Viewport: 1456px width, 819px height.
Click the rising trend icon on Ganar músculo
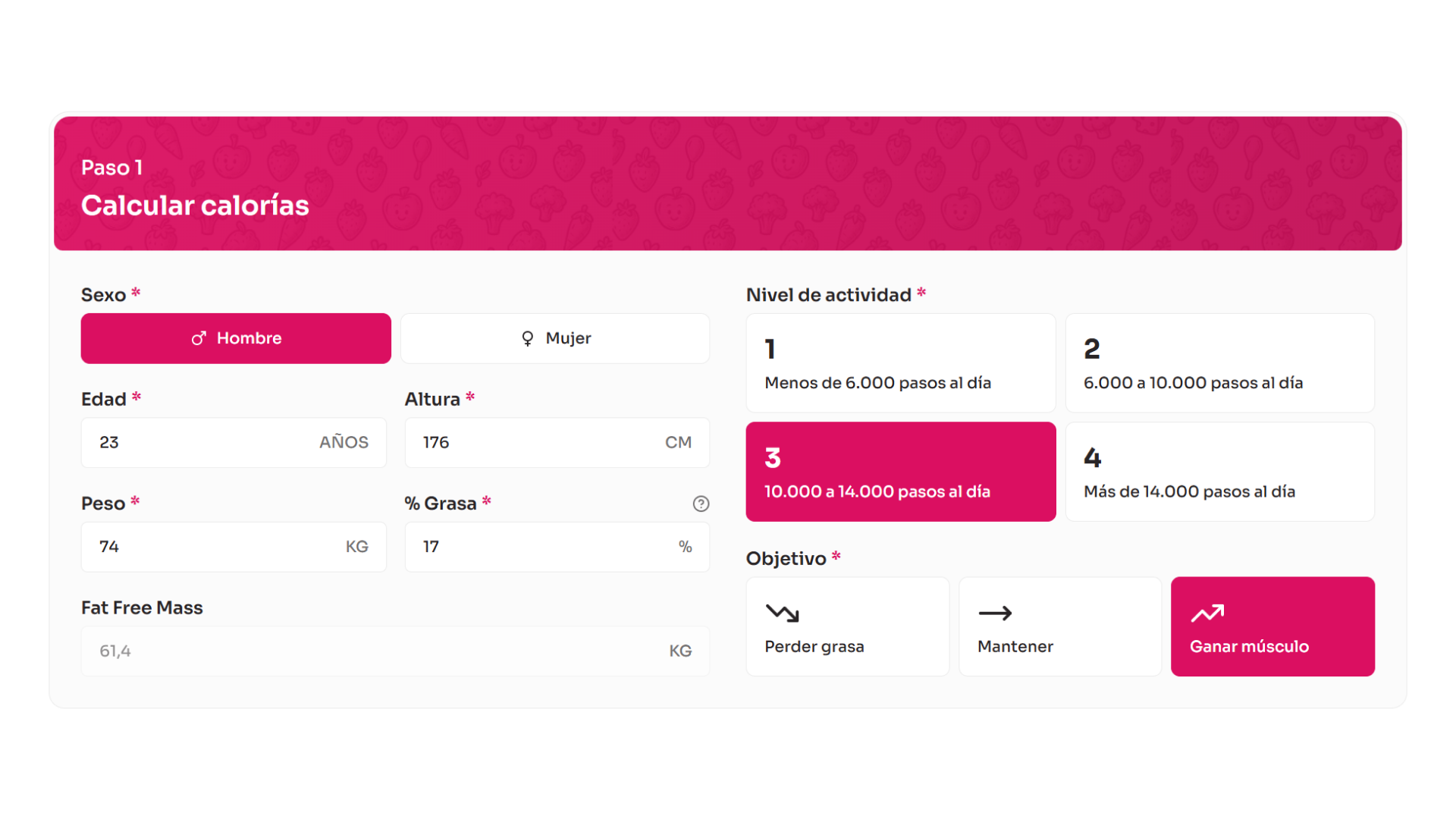click(1207, 613)
